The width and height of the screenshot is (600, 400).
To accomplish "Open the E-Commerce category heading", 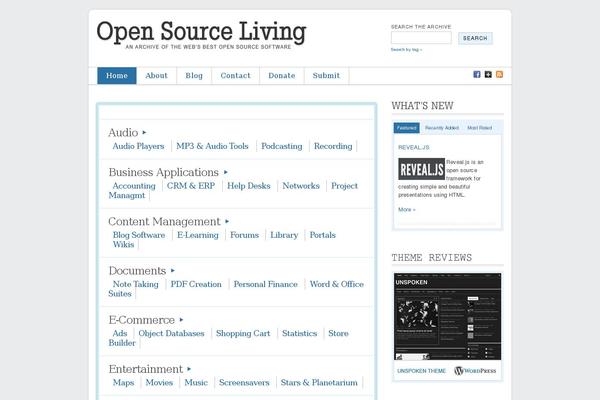I will (142, 320).
